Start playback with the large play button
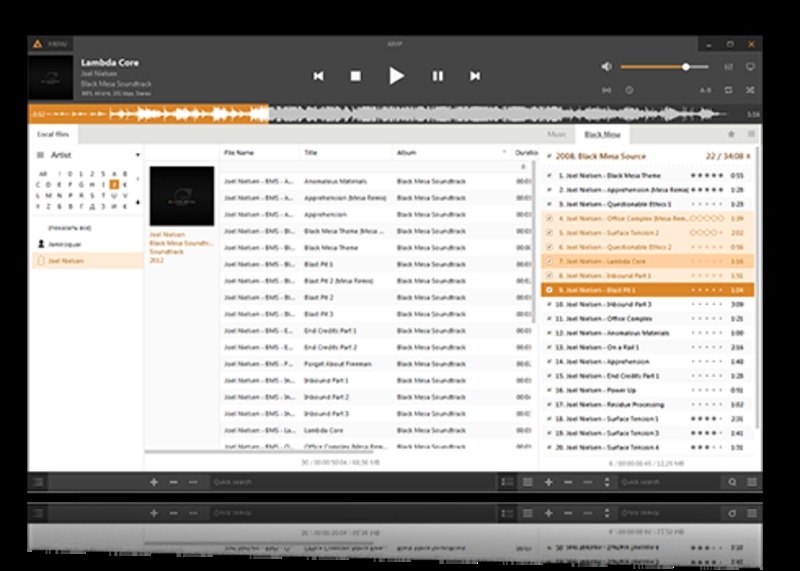Image resolution: width=800 pixels, height=571 pixels. pos(396,76)
